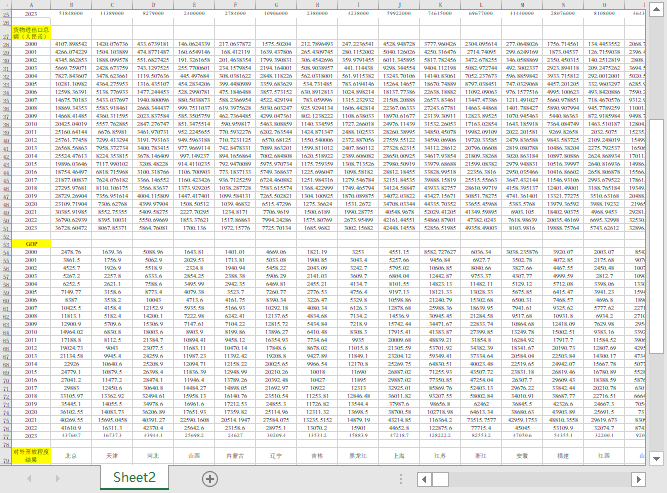This screenshot has height=493, width=667.
Task: Click the previous sheet navigation arrow
Action: (x=29, y=479)
